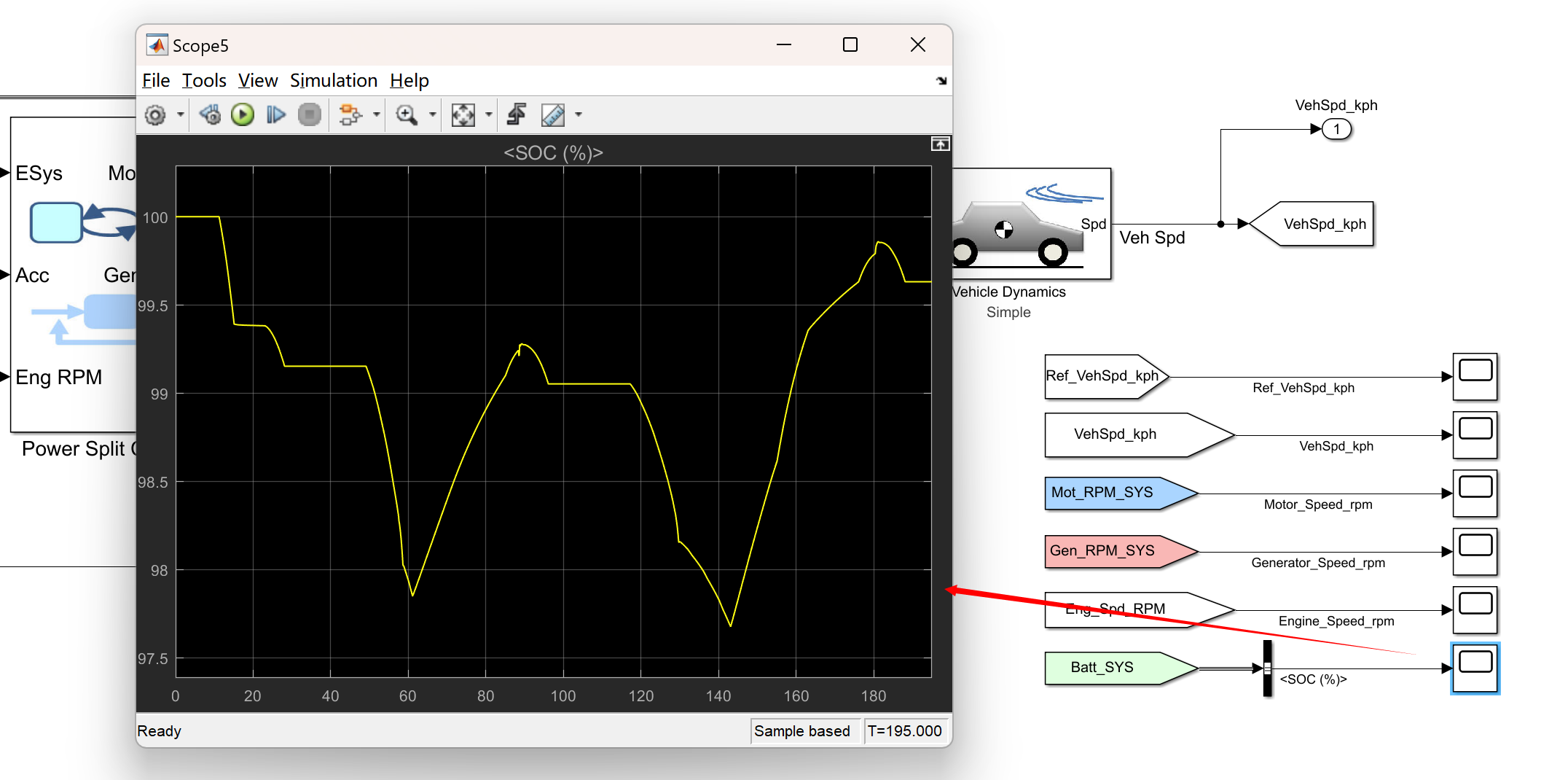Run the simulation with green play button
The height and width of the screenshot is (780, 1568).
tap(243, 114)
